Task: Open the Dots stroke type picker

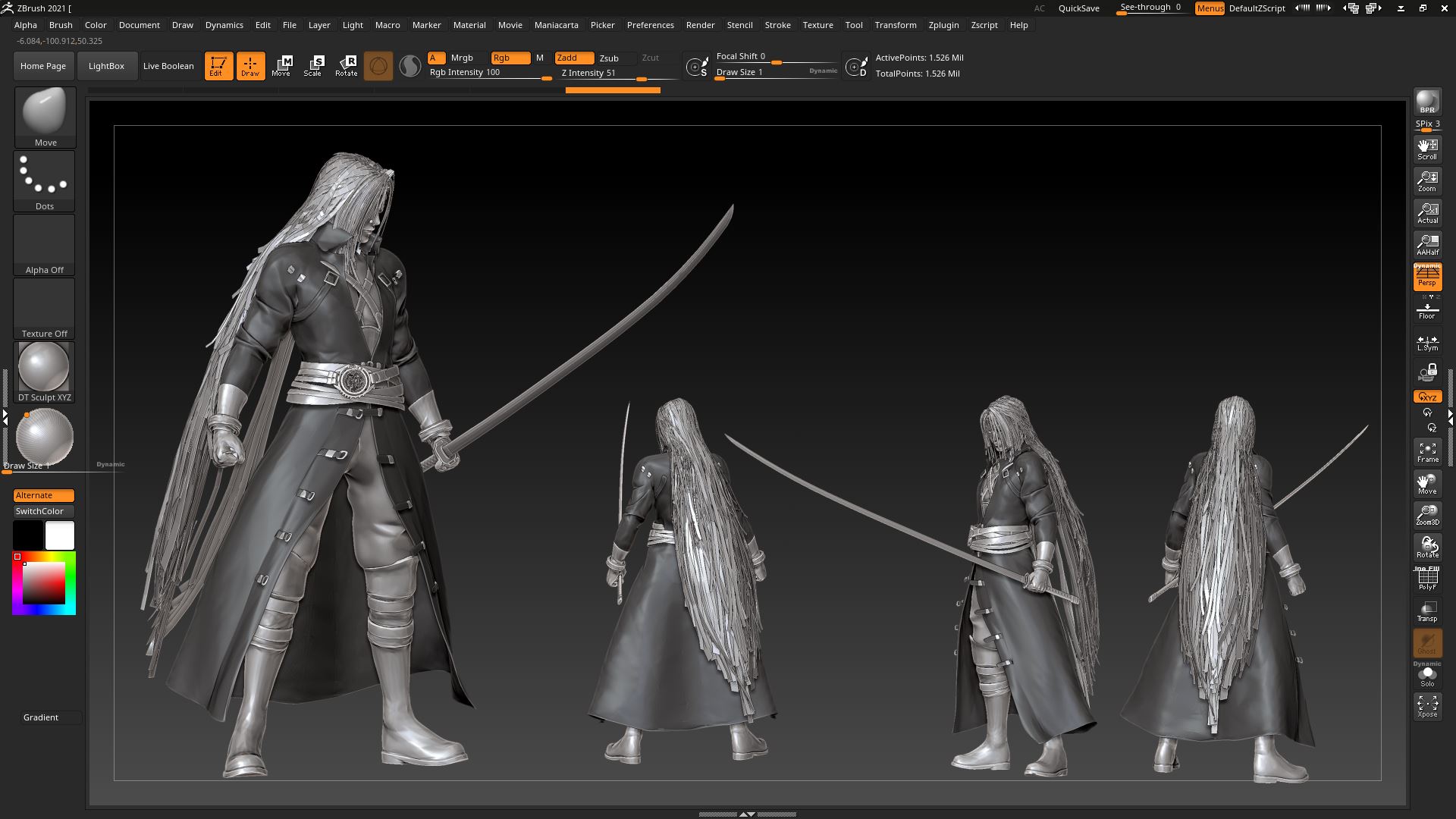Action: pos(45,180)
